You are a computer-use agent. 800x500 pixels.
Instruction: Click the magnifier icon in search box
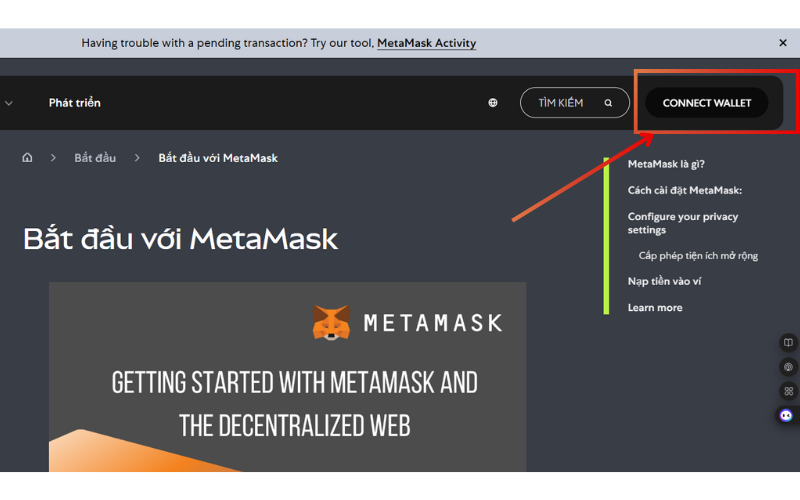click(x=608, y=103)
